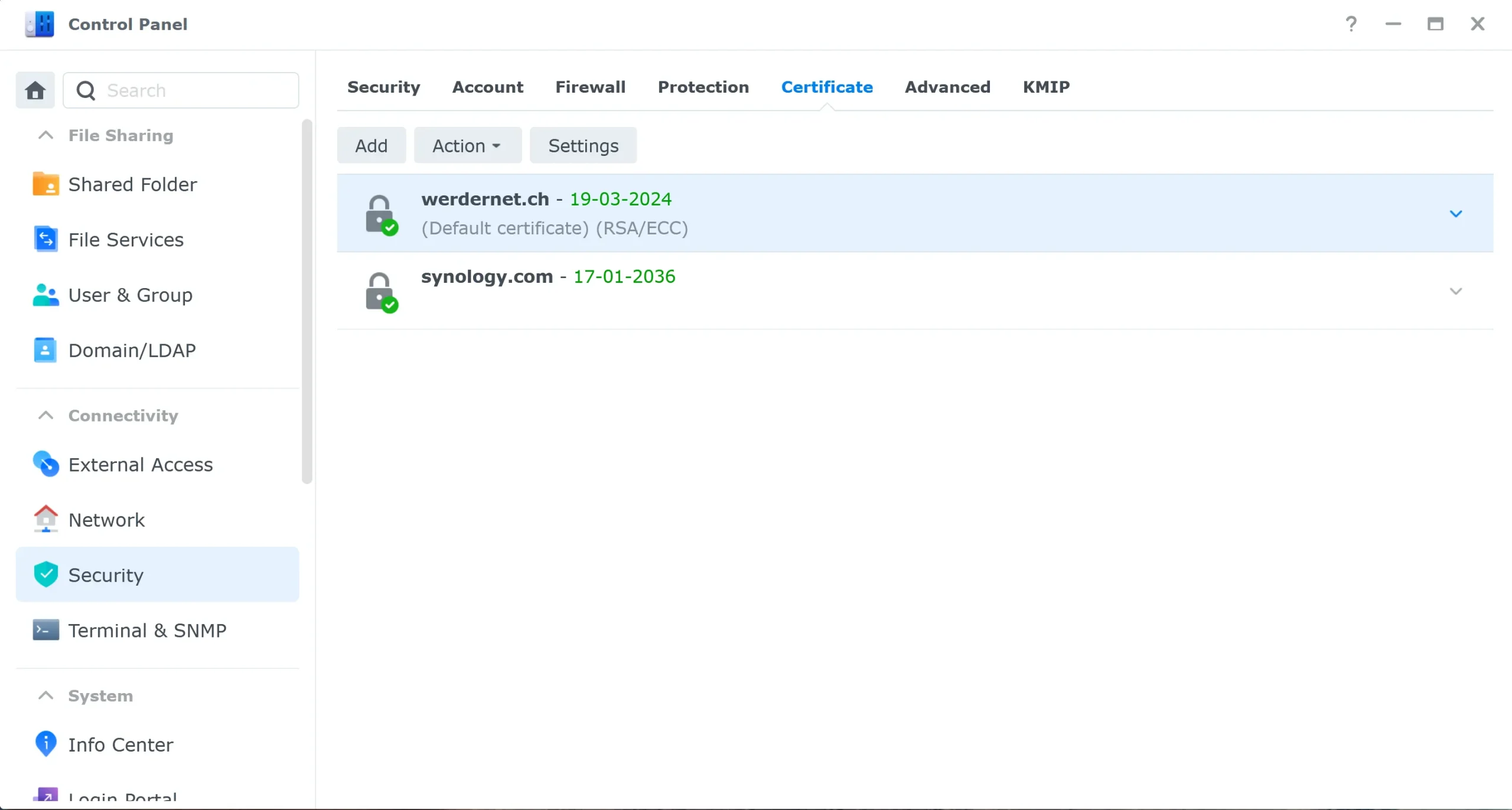
Task: Open the Action dropdown
Action: point(468,145)
